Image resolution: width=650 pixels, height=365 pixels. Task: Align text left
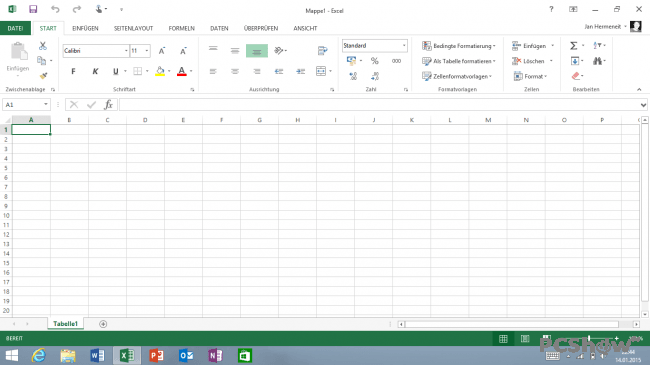click(x=213, y=71)
